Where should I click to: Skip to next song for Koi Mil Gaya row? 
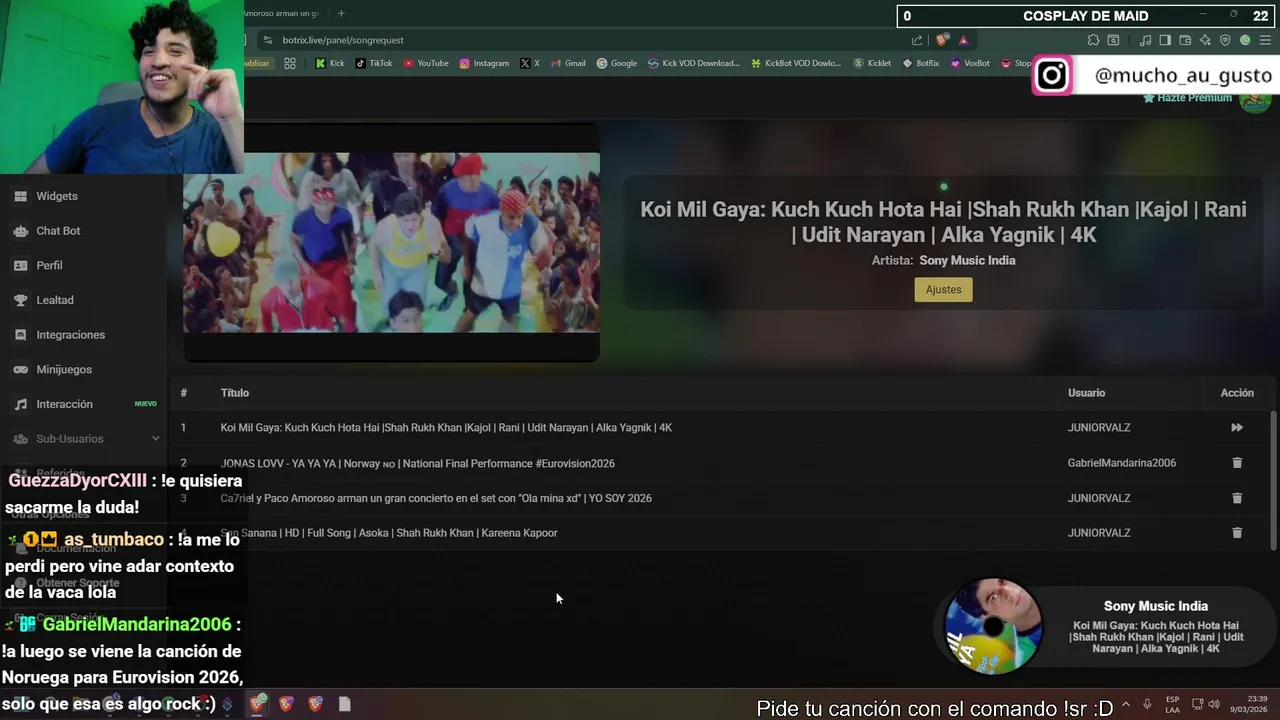pos(1237,428)
